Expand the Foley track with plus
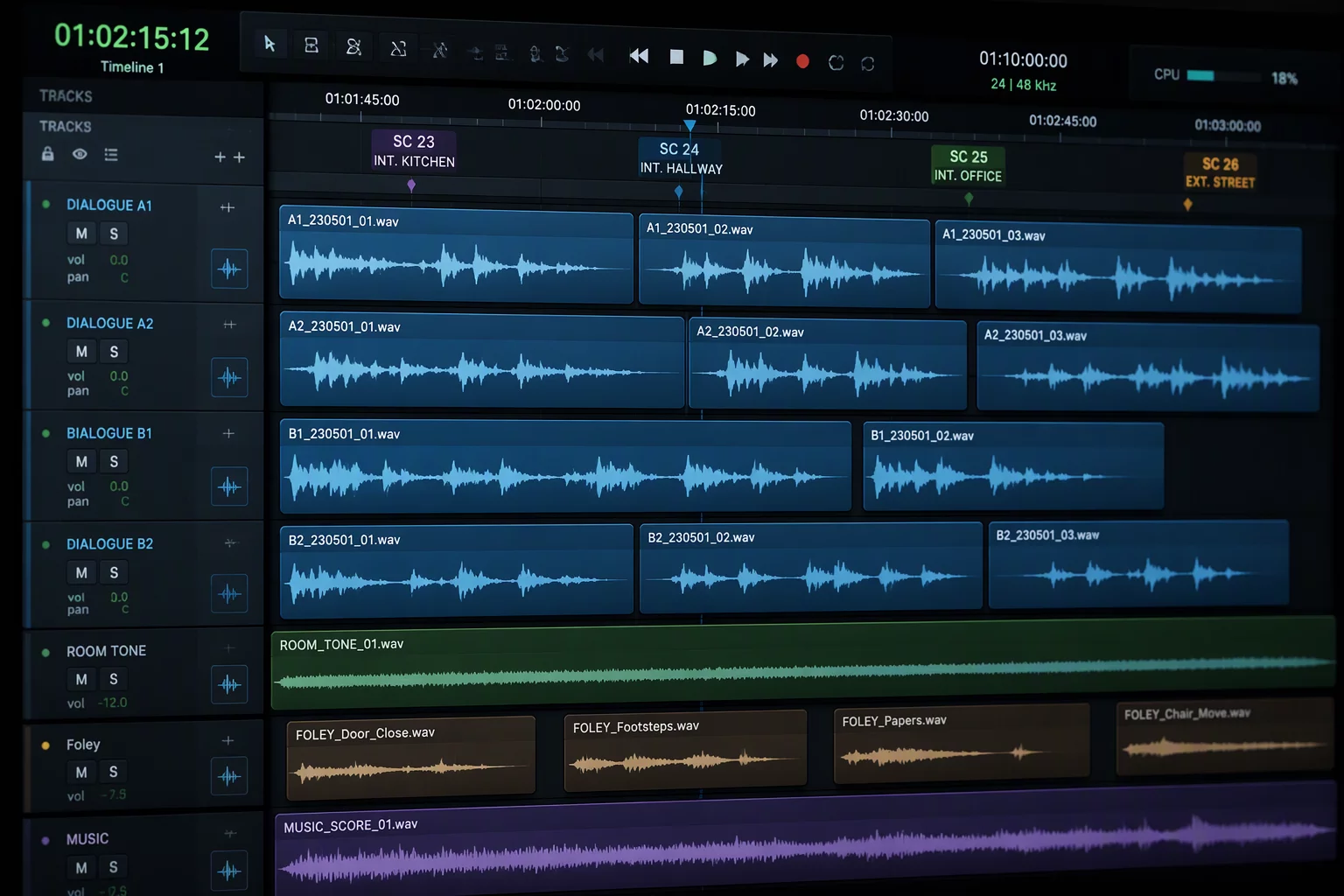This screenshot has width=1344, height=896. pos(227,740)
